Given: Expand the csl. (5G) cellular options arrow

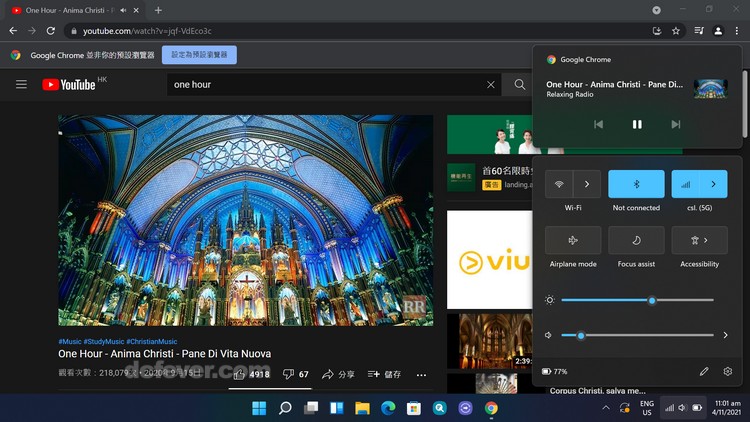Looking at the screenshot, I should click(713, 184).
